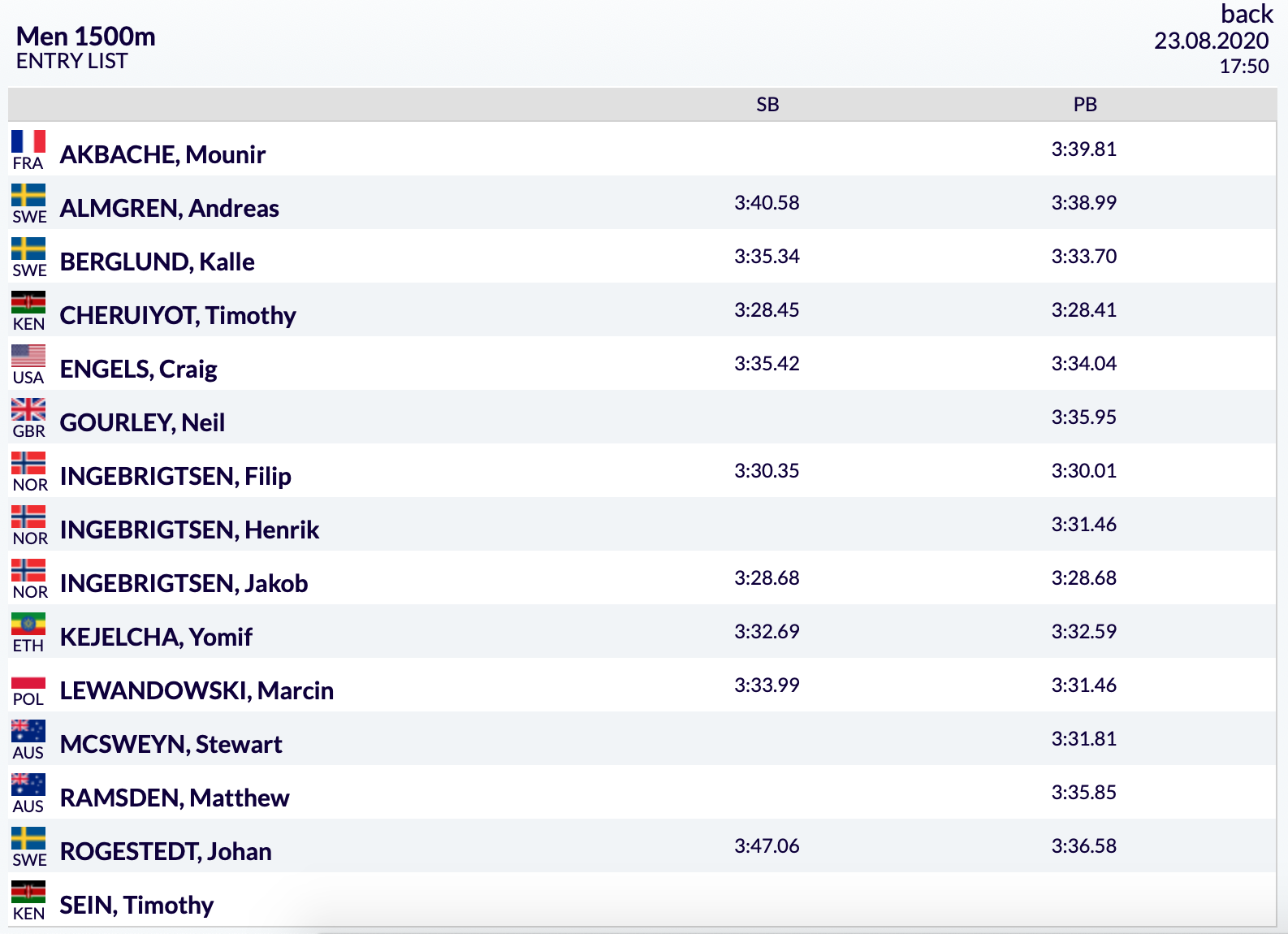Click the Polish flag beside LEWANDOWSKI
Viewport: 1288px width, 934px height.
pos(28,677)
